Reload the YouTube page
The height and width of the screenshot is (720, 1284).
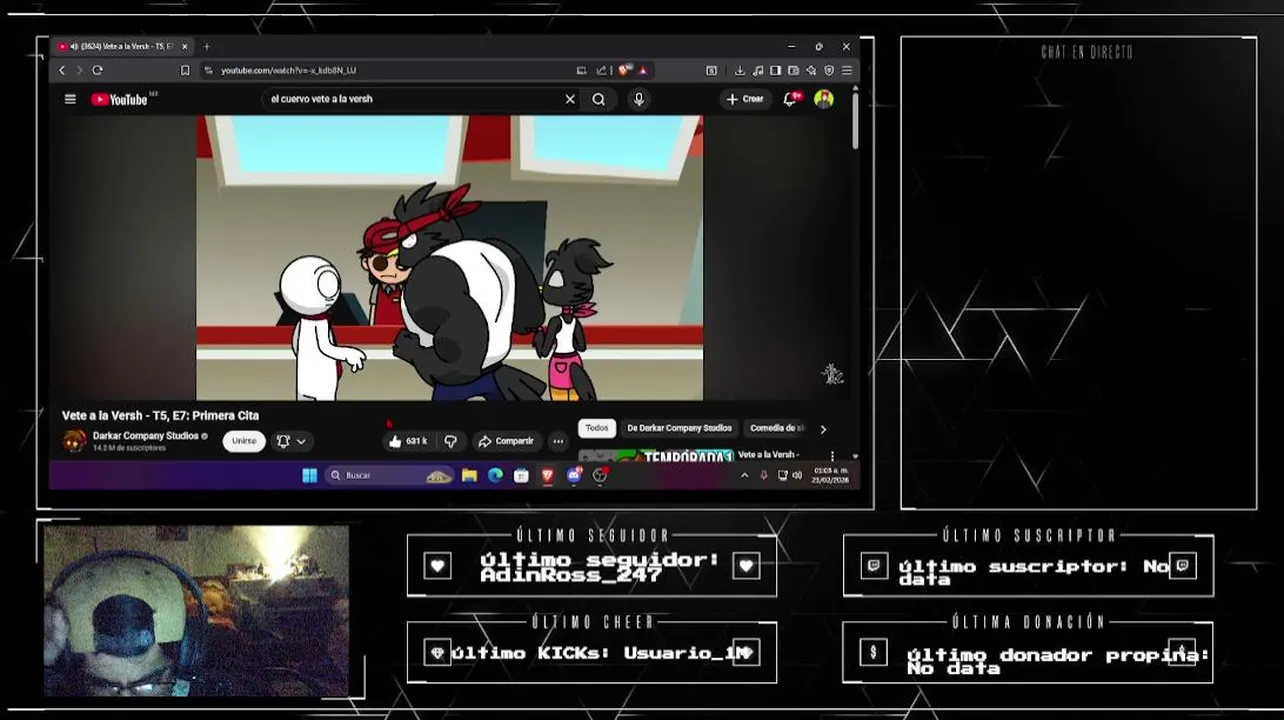[97, 70]
